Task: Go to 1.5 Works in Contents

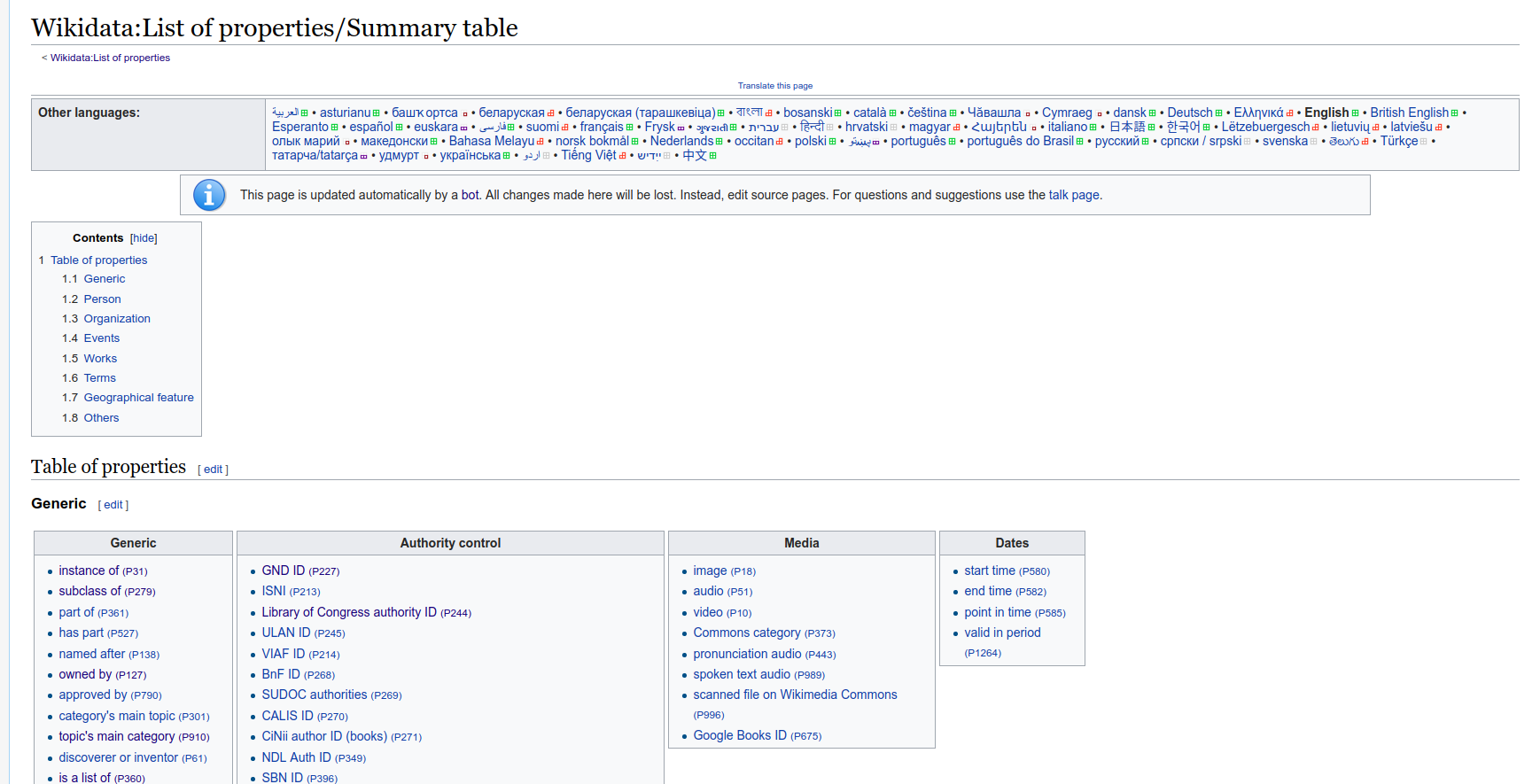Action: pos(100,359)
